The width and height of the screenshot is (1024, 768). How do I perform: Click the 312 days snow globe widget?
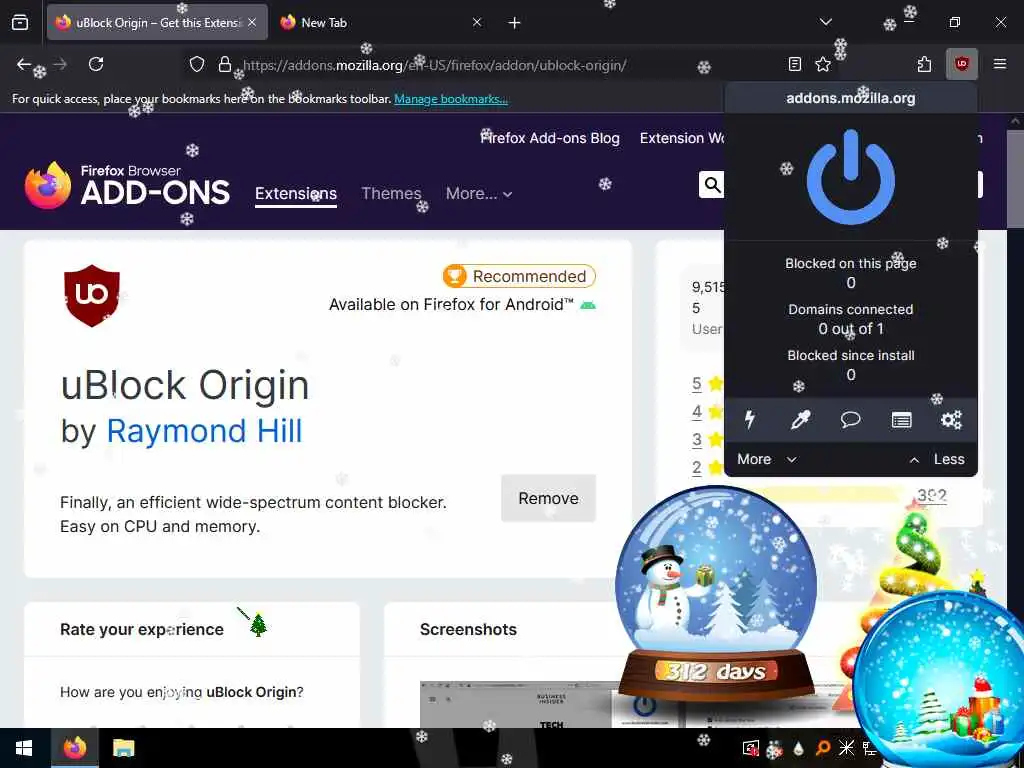click(716, 594)
